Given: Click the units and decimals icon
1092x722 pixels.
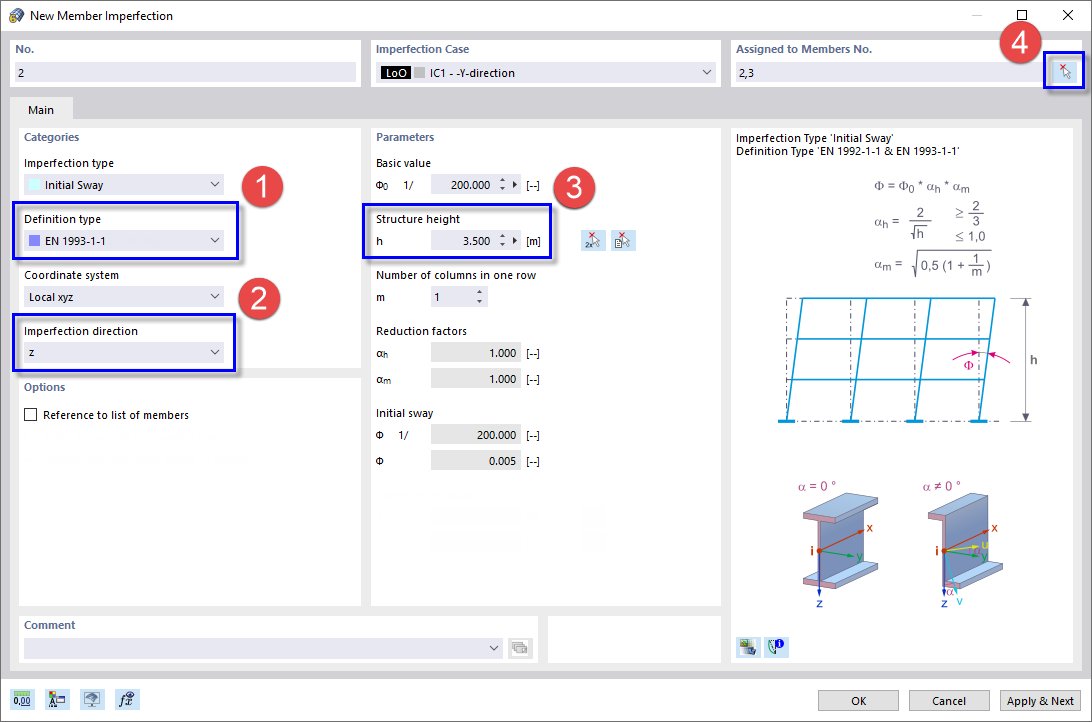Looking at the screenshot, I should (22, 700).
